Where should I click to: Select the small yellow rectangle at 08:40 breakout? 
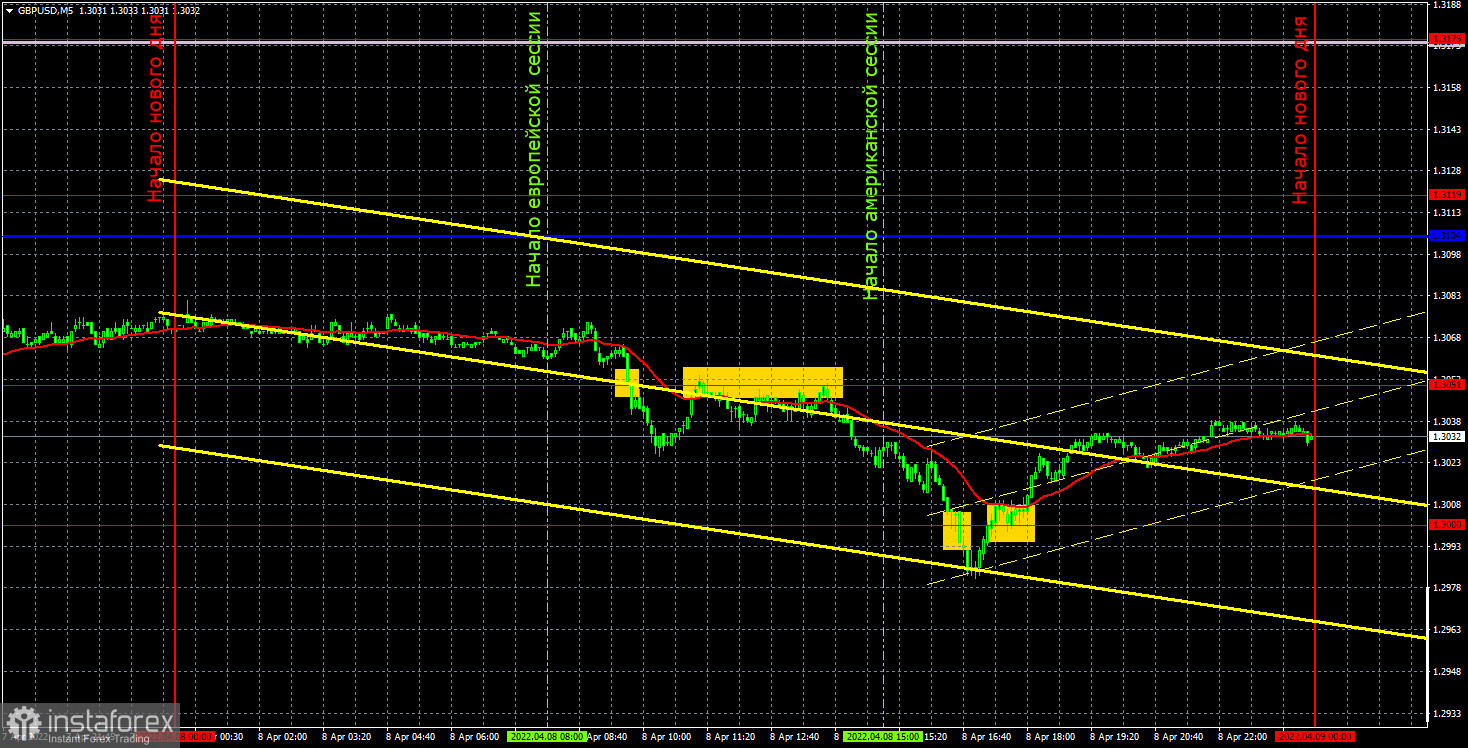point(627,382)
